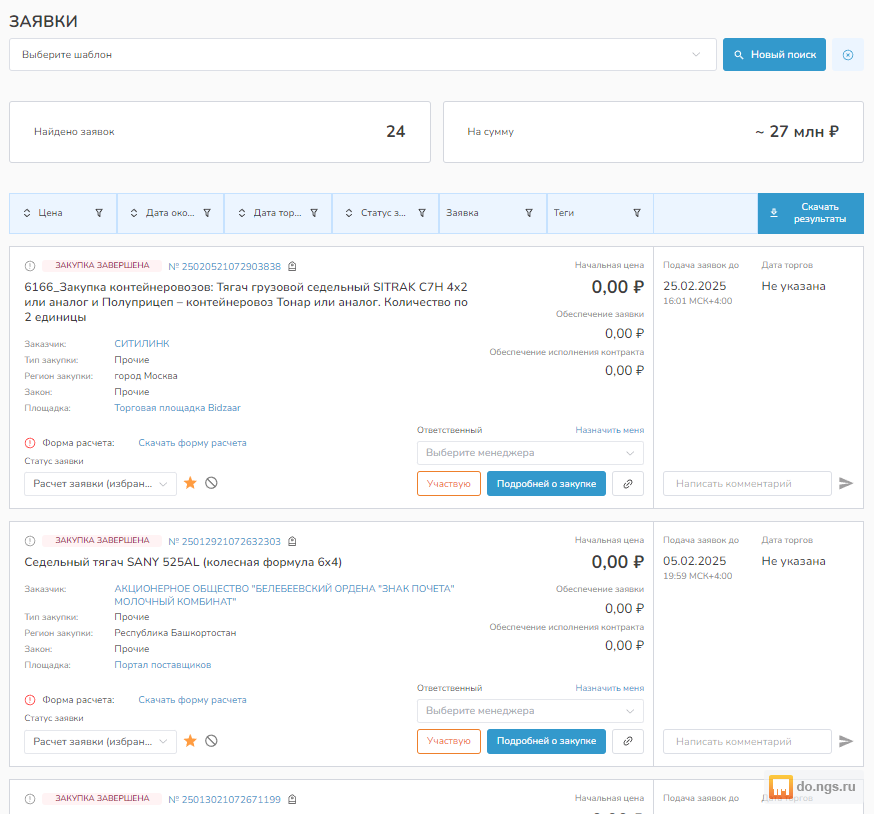This screenshot has height=814, width=874.
Task: Open the Выберите шаблон template dropdown
Action: click(x=363, y=55)
